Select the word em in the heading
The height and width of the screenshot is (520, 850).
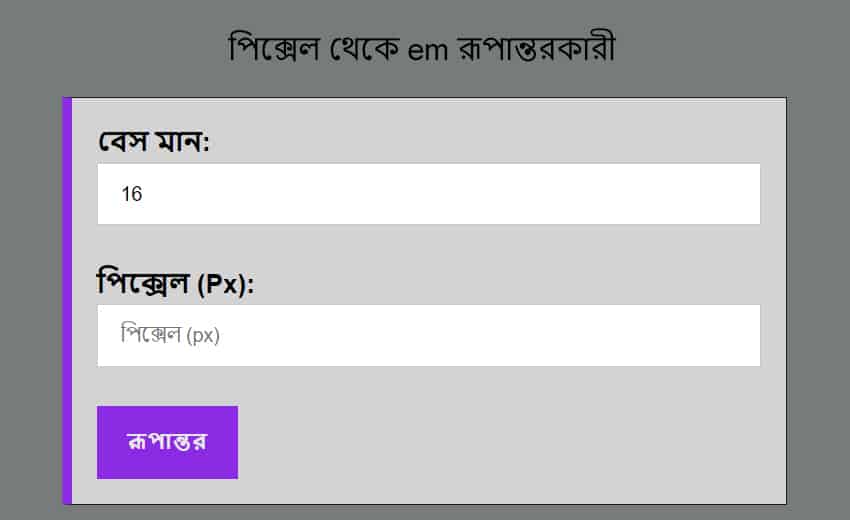pyautogui.click(x=432, y=50)
